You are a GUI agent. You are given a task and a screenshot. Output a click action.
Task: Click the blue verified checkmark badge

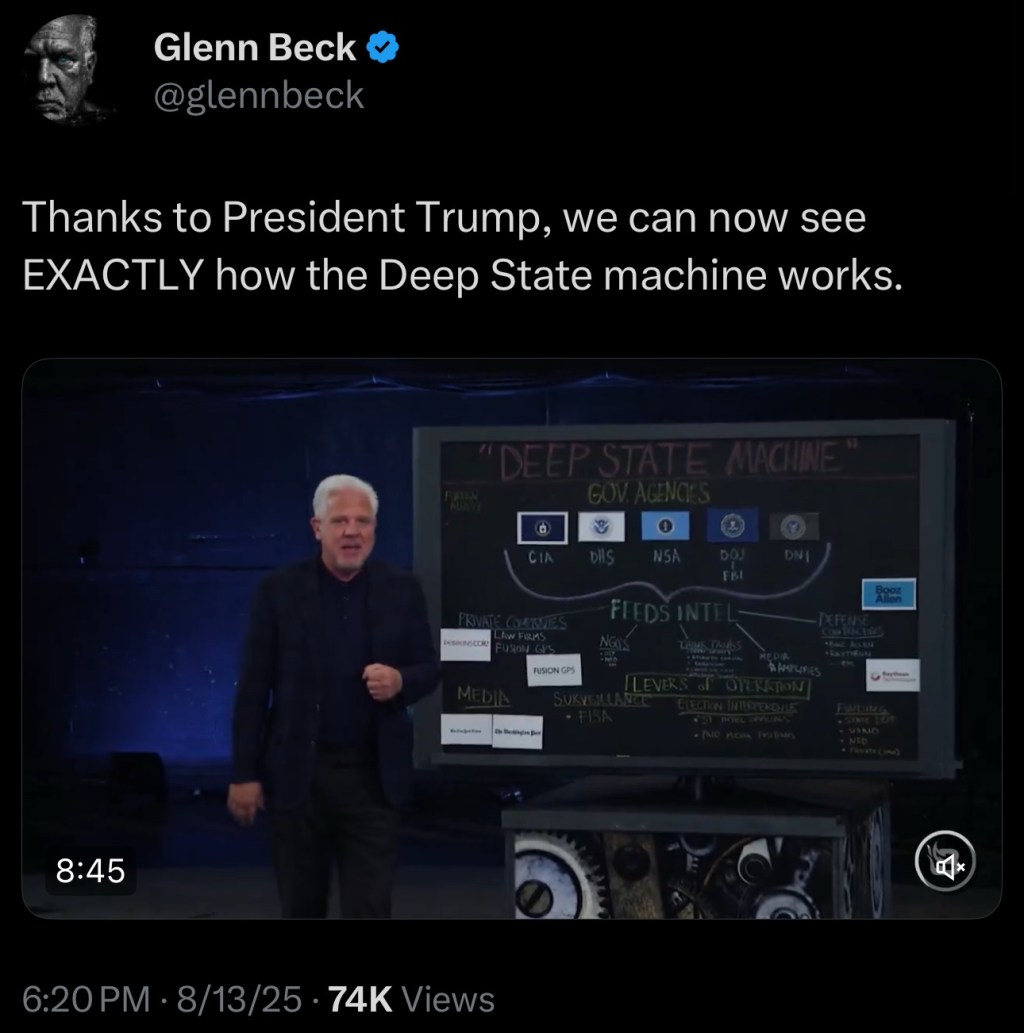click(382, 48)
